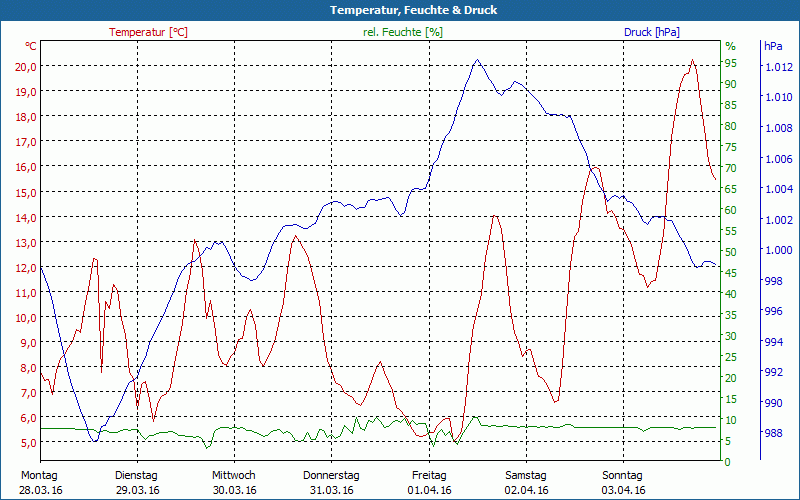Select the blue Druck [hPa] legend label

click(x=651, y=32)
